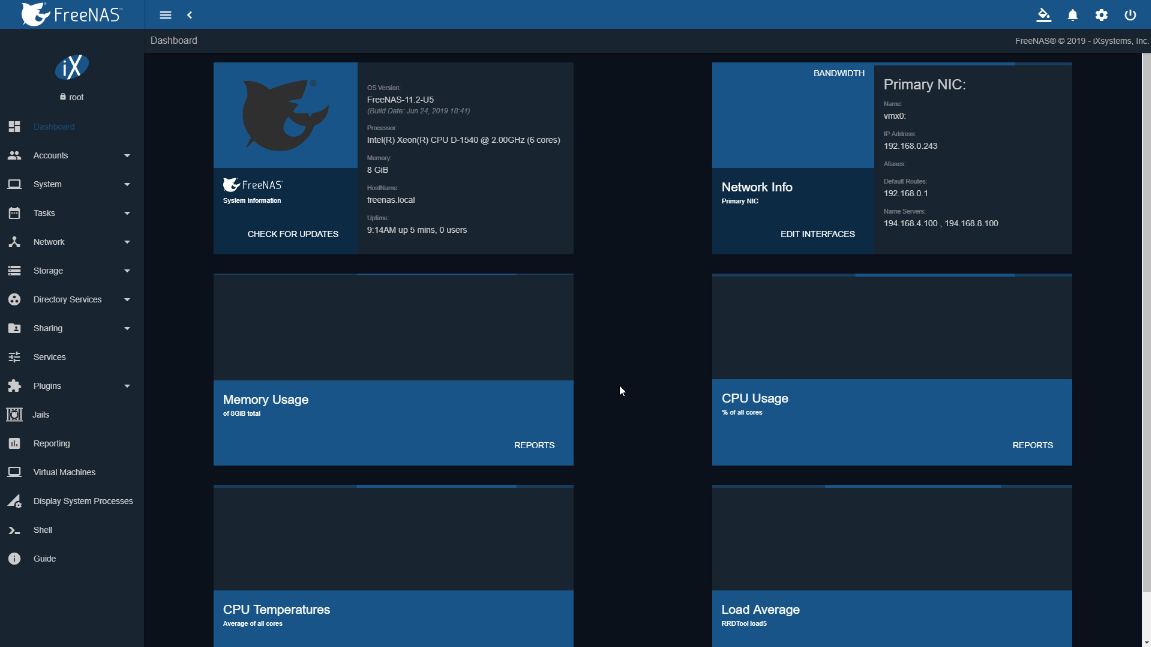This screenshot has height=647, width=1151.
Task: Click the Display System Processes icon
Action: pyautogui.click(x=14, y=501)
